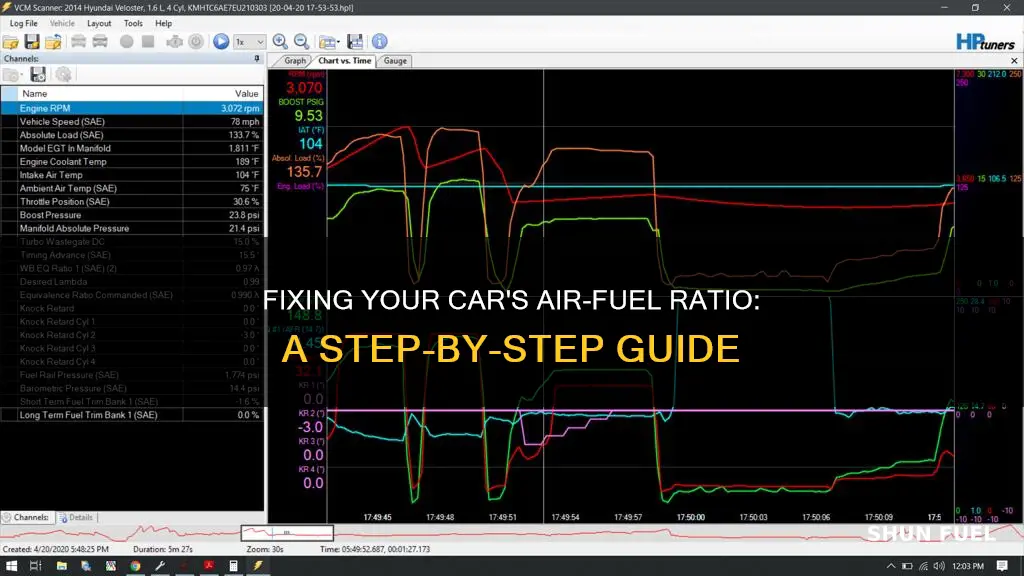Click the KR 2 value -3.0 label

310,427
